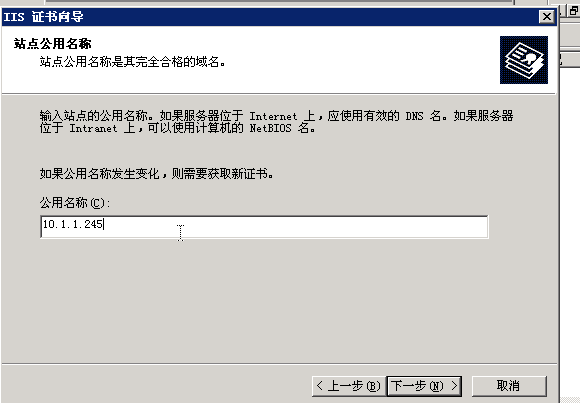The image size is (580, 403).
Task: Close the IIS 证书向导 dialog
Action: click(547, 17)
